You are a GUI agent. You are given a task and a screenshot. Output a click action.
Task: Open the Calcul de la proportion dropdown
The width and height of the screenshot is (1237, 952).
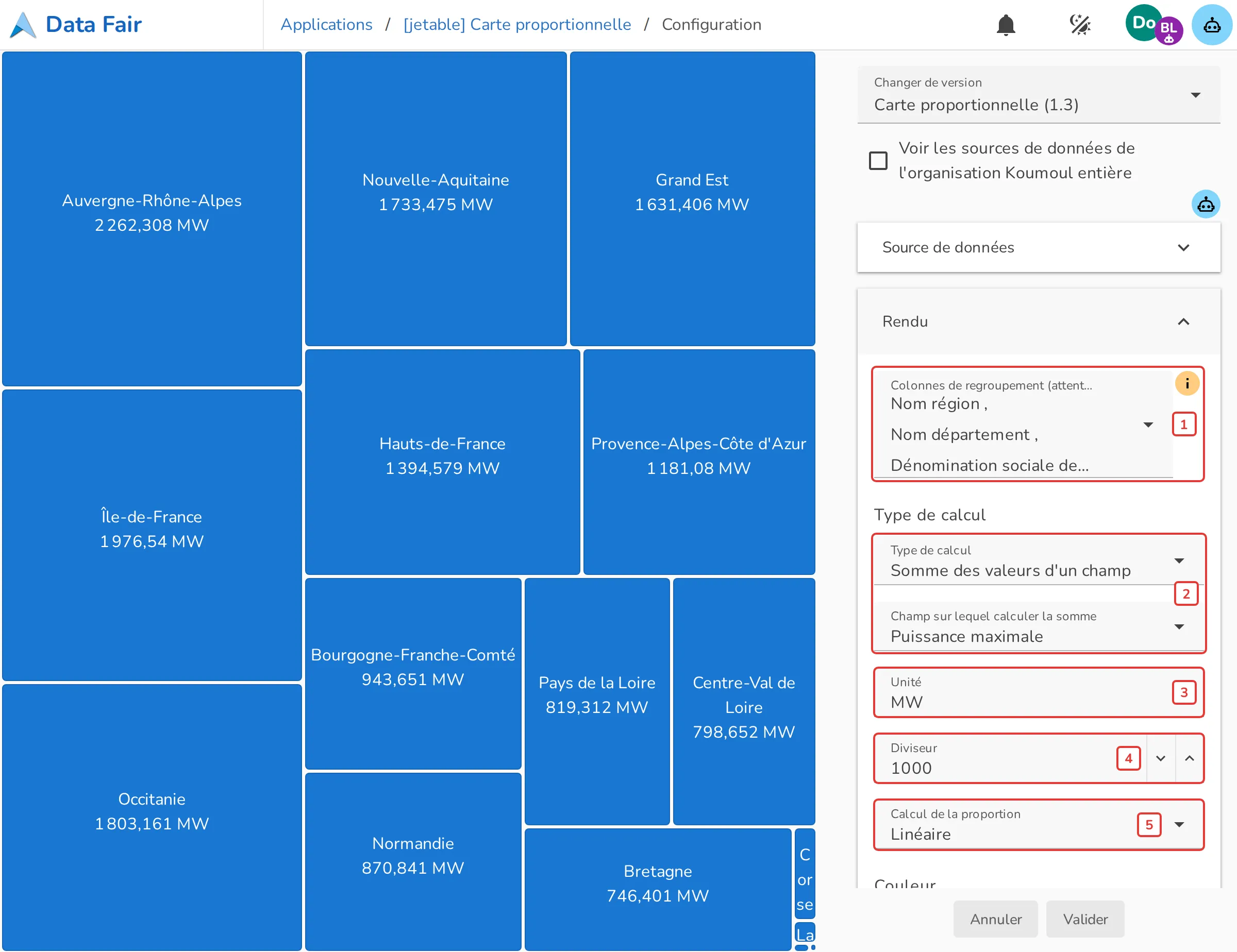point(1038,824)
